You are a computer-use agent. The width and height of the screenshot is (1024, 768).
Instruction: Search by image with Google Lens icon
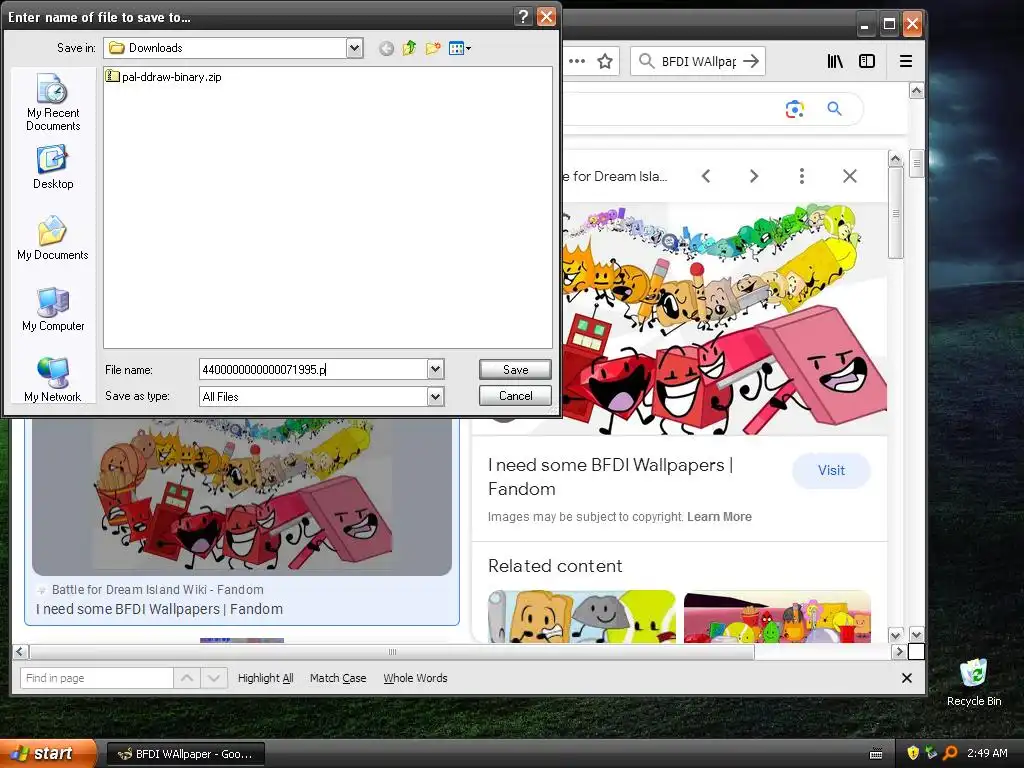click(x=794, y=109)
